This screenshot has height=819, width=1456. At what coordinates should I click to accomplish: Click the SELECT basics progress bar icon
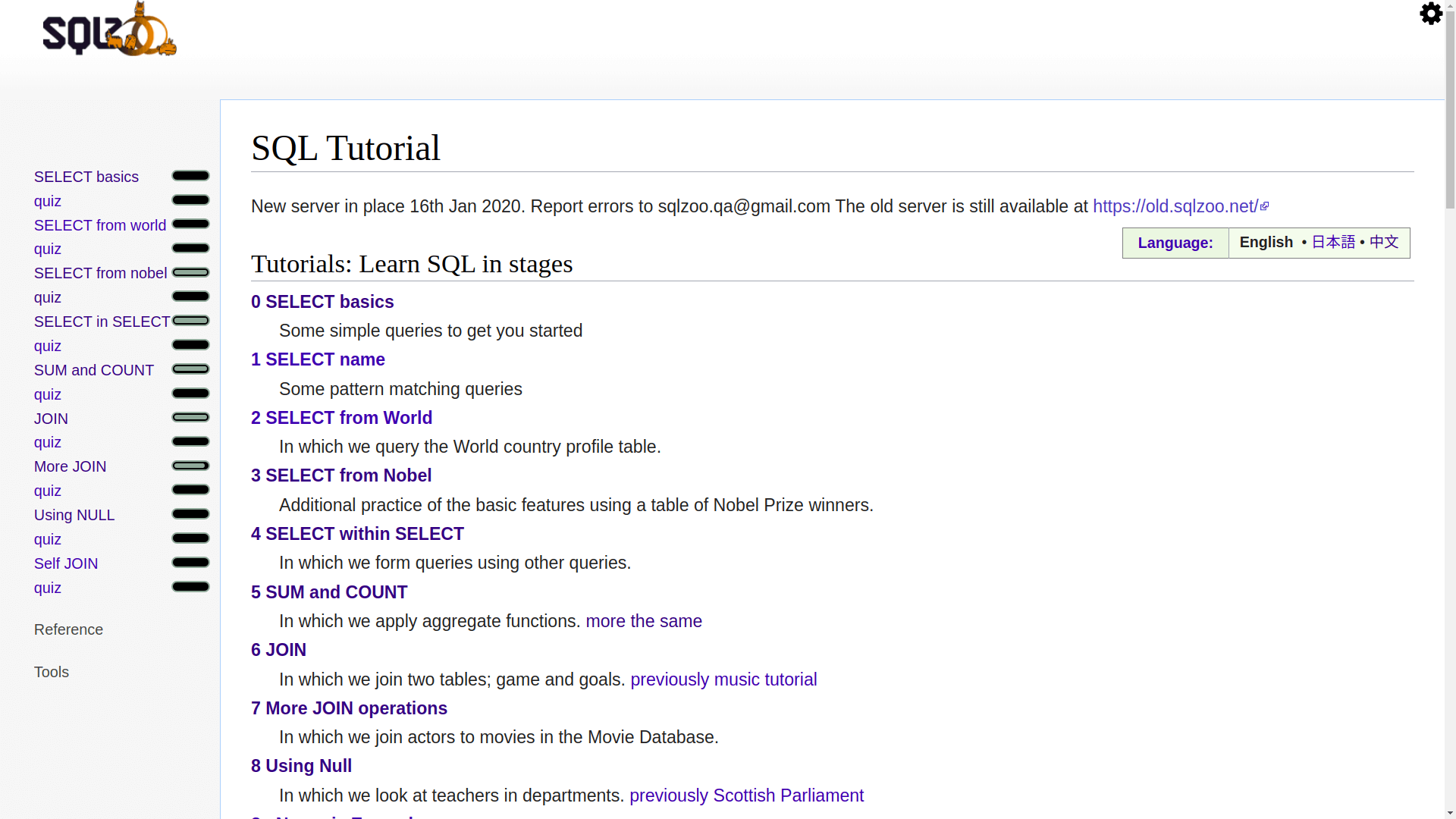[191, 176]
